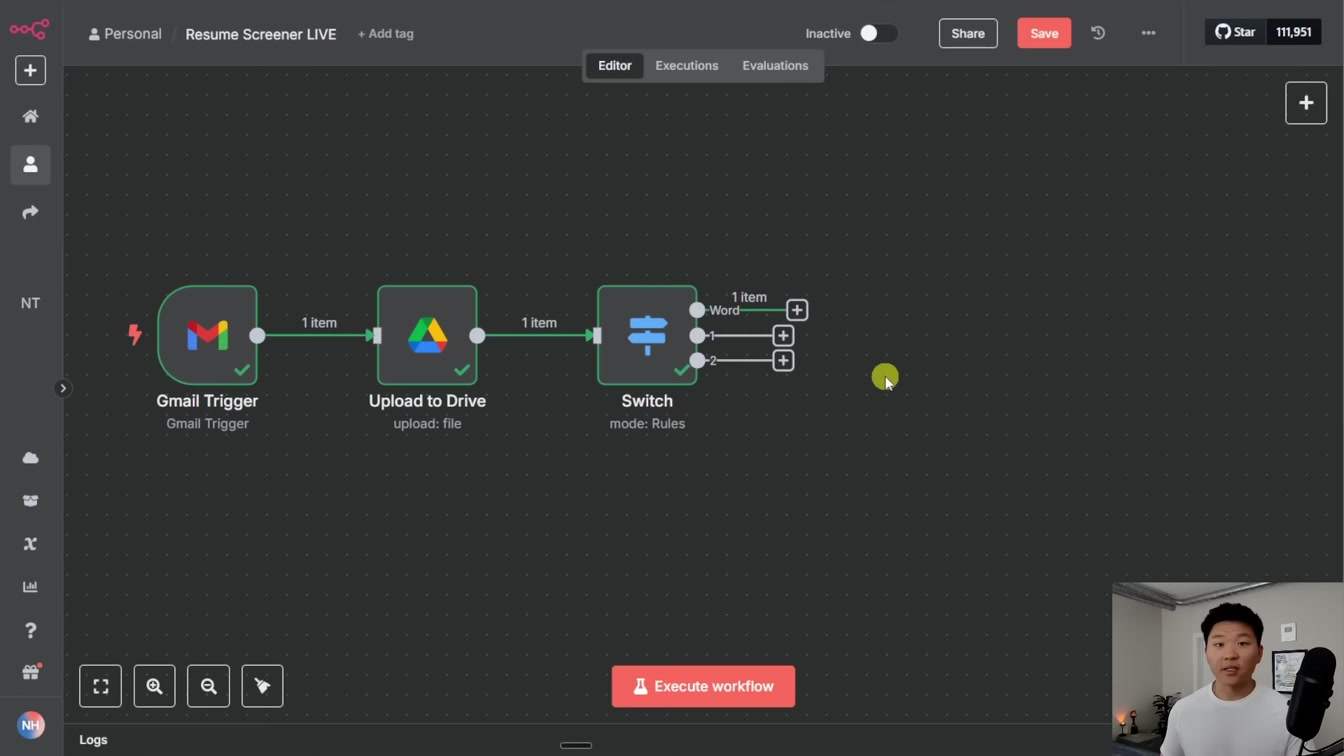
Task: Click the 'mode: Rules' subtitle text
Action: [647, 424]
